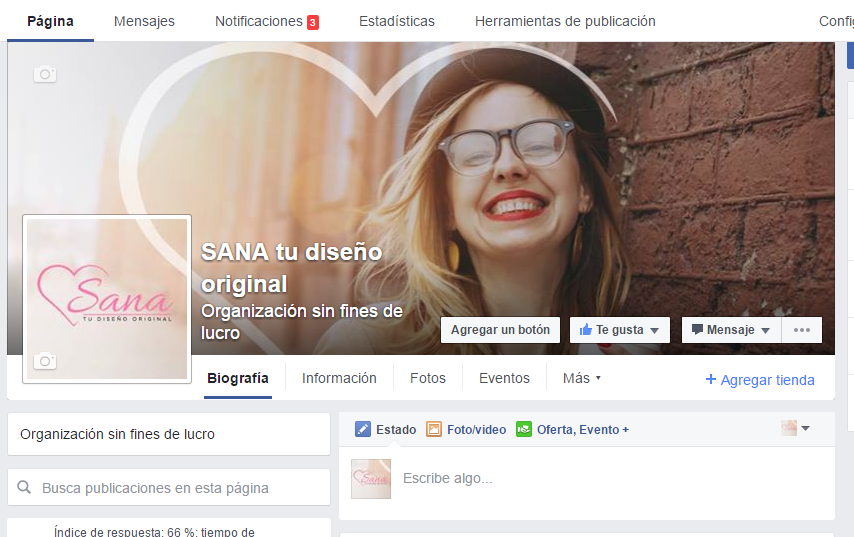Click the SANA tu diseño original title
The height and width of the screenshot is (537, 854).
point(292,267)
